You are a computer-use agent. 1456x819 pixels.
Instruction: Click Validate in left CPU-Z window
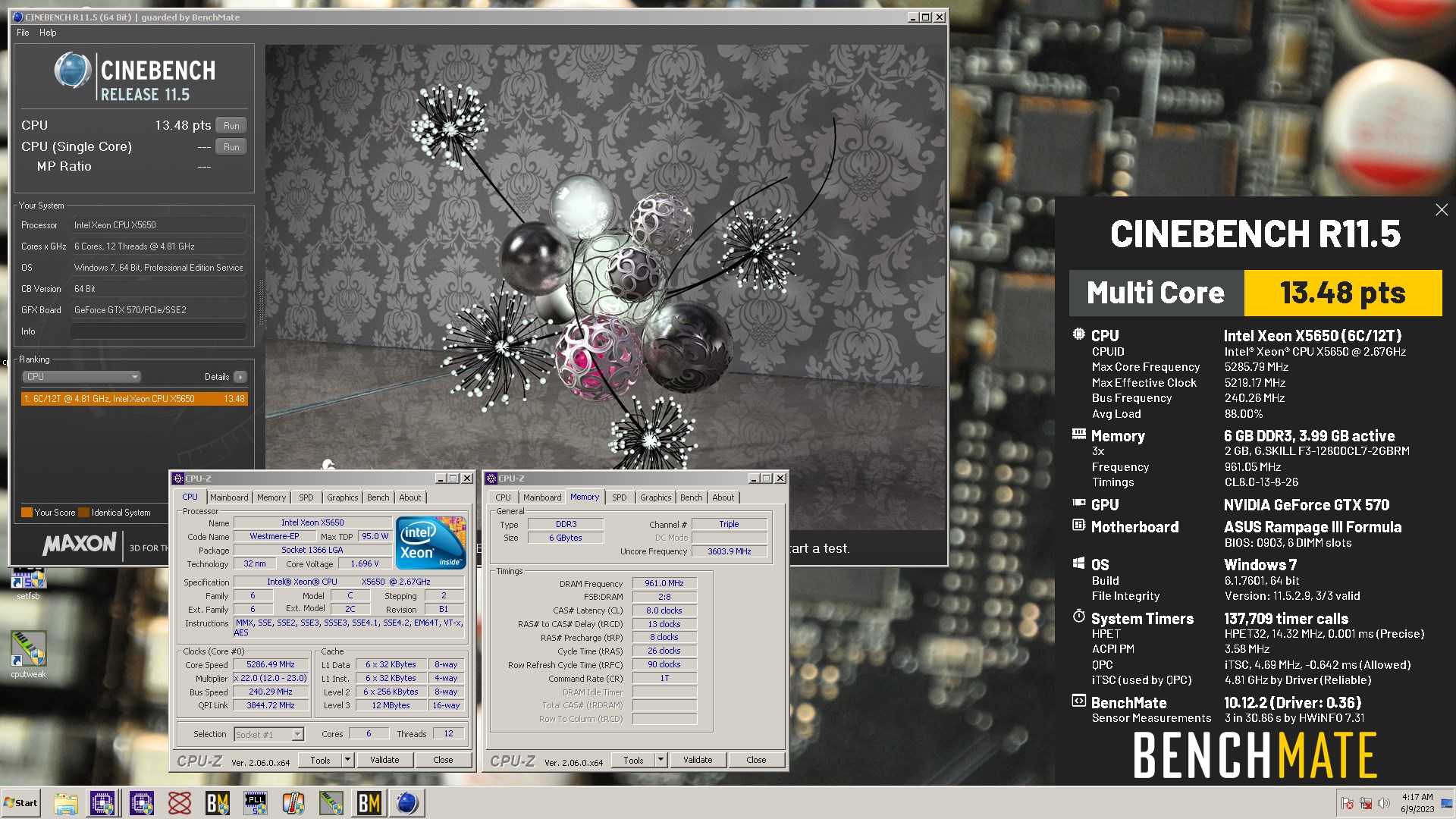pyautogui.click(x=384, y=760)
